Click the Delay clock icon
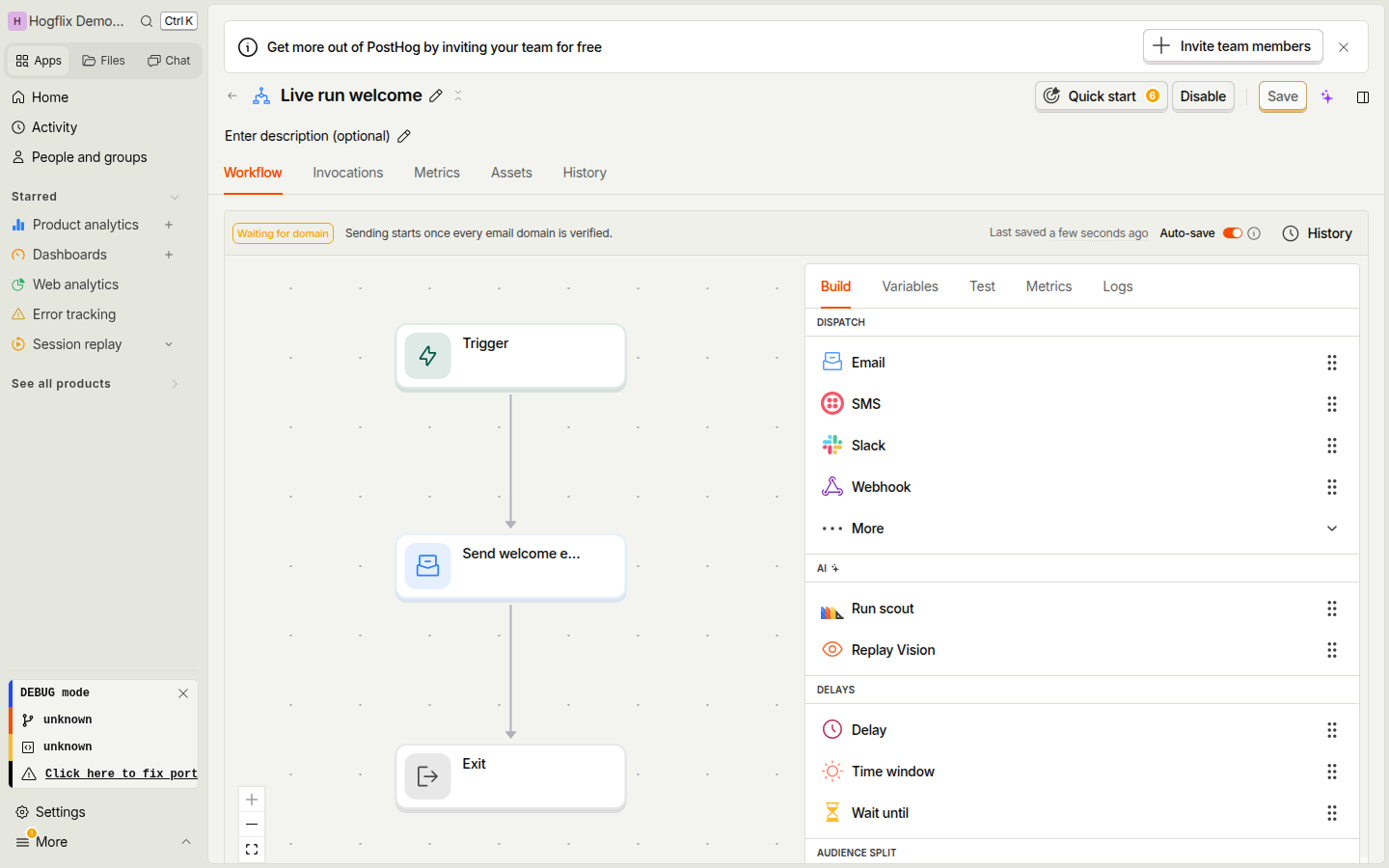This screenshot has width=1389, height=868. pos(832,730)
